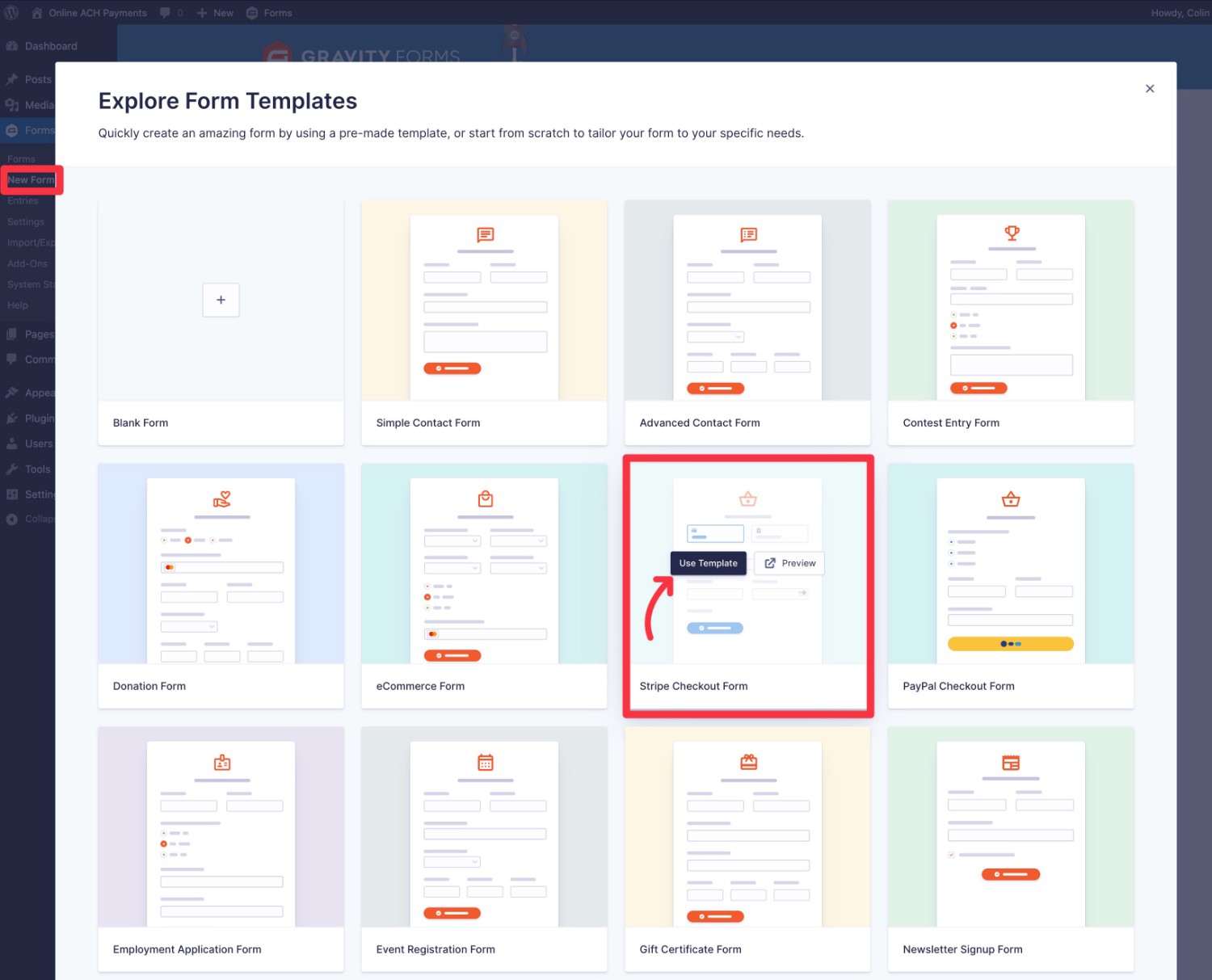This screenshot has width=1212, height=980.
Task: Open the Gravity Forms icon in the admin bar
Action: pyautogui.click(x=253, y=12)
